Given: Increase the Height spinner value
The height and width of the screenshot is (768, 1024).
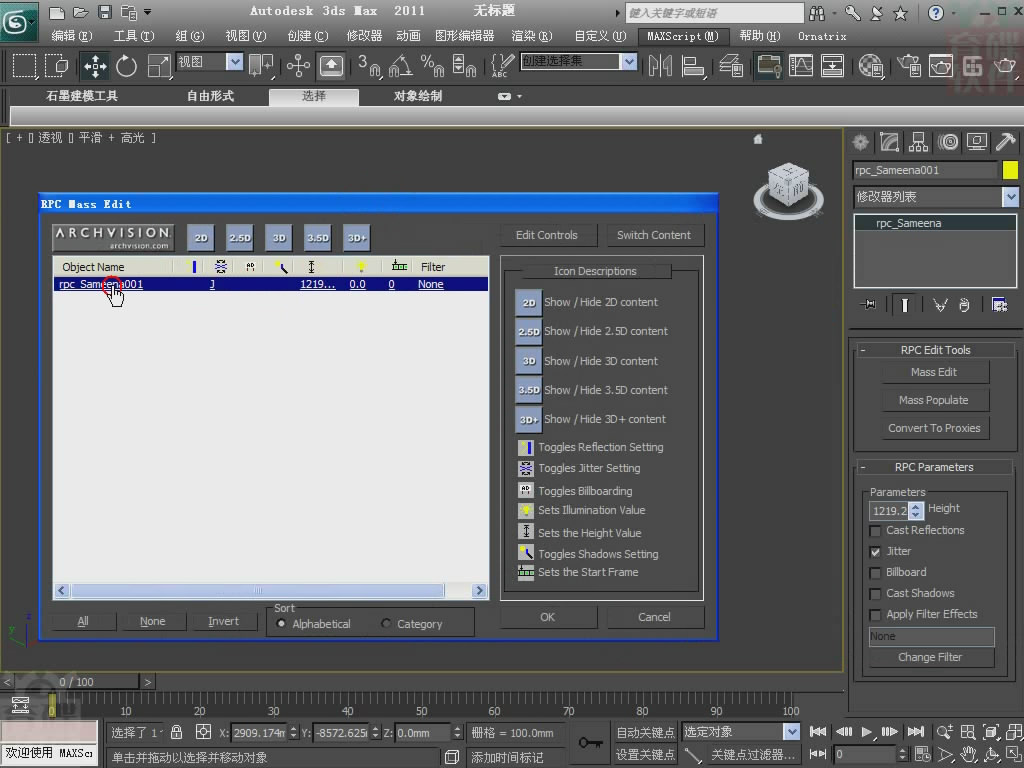Looking at the screenshot, I should [916, 507].
